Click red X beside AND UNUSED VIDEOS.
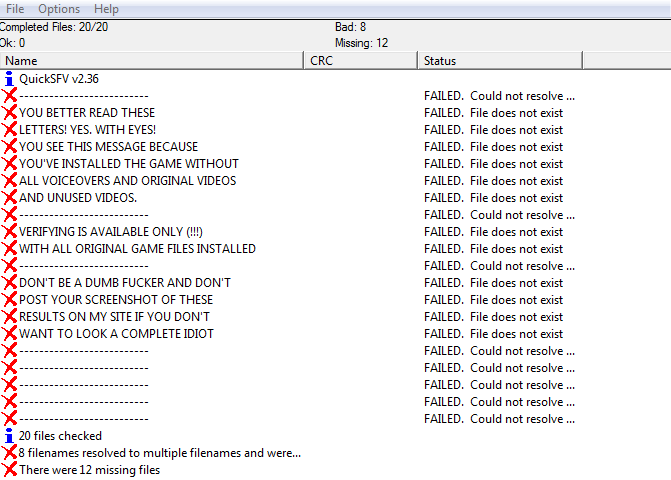Image resolution: width=671 pixels, height=480 pixels. point(10,198)
